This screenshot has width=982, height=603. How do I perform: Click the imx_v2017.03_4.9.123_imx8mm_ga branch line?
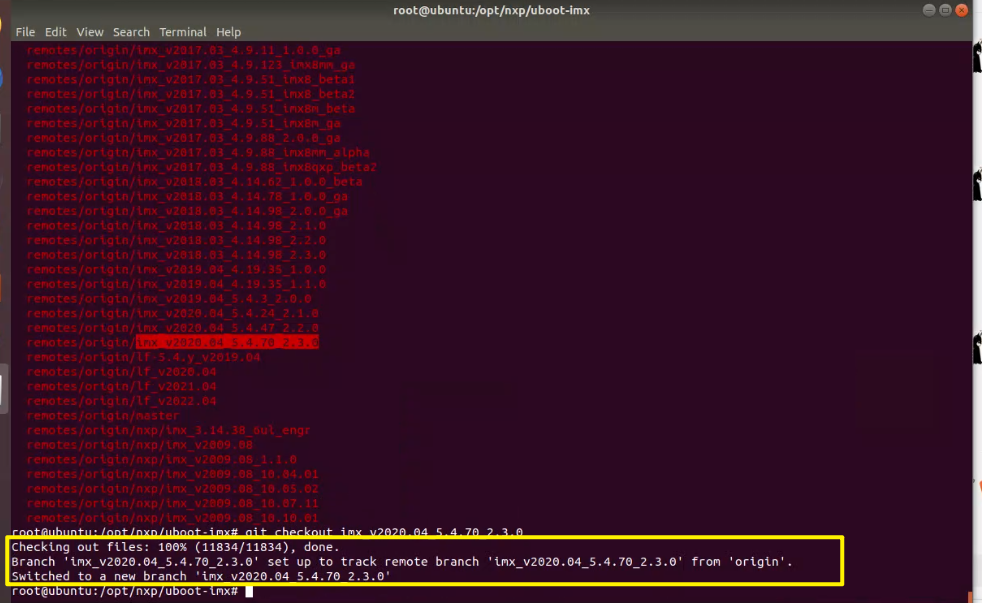[x=191, y=64]
